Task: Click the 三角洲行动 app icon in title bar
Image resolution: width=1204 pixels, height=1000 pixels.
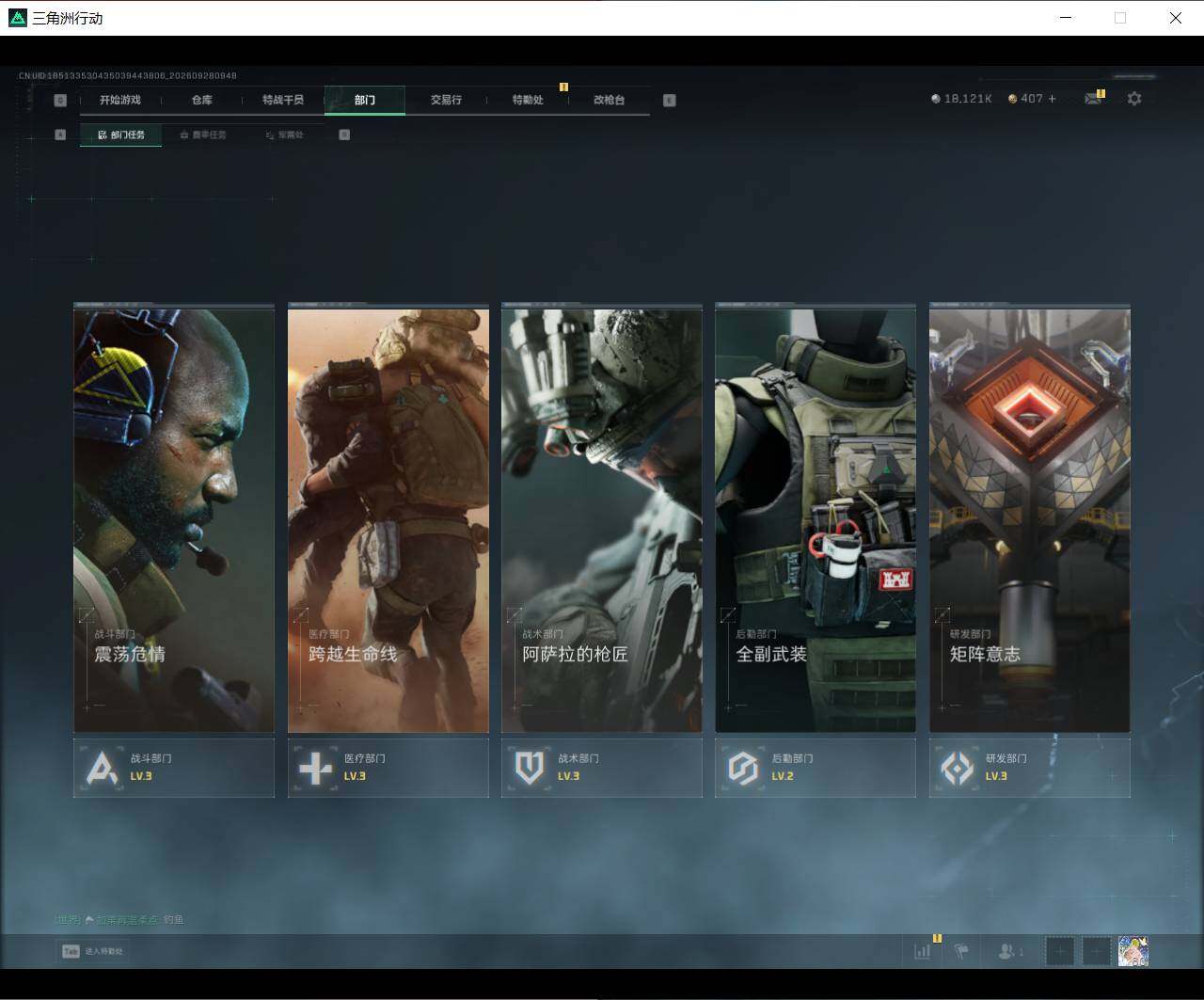Action: (18, 18)
